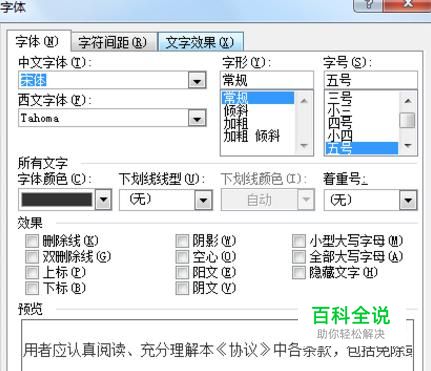Click the help question mark button
Screen dimensions: 431x371
coord(368,5)
